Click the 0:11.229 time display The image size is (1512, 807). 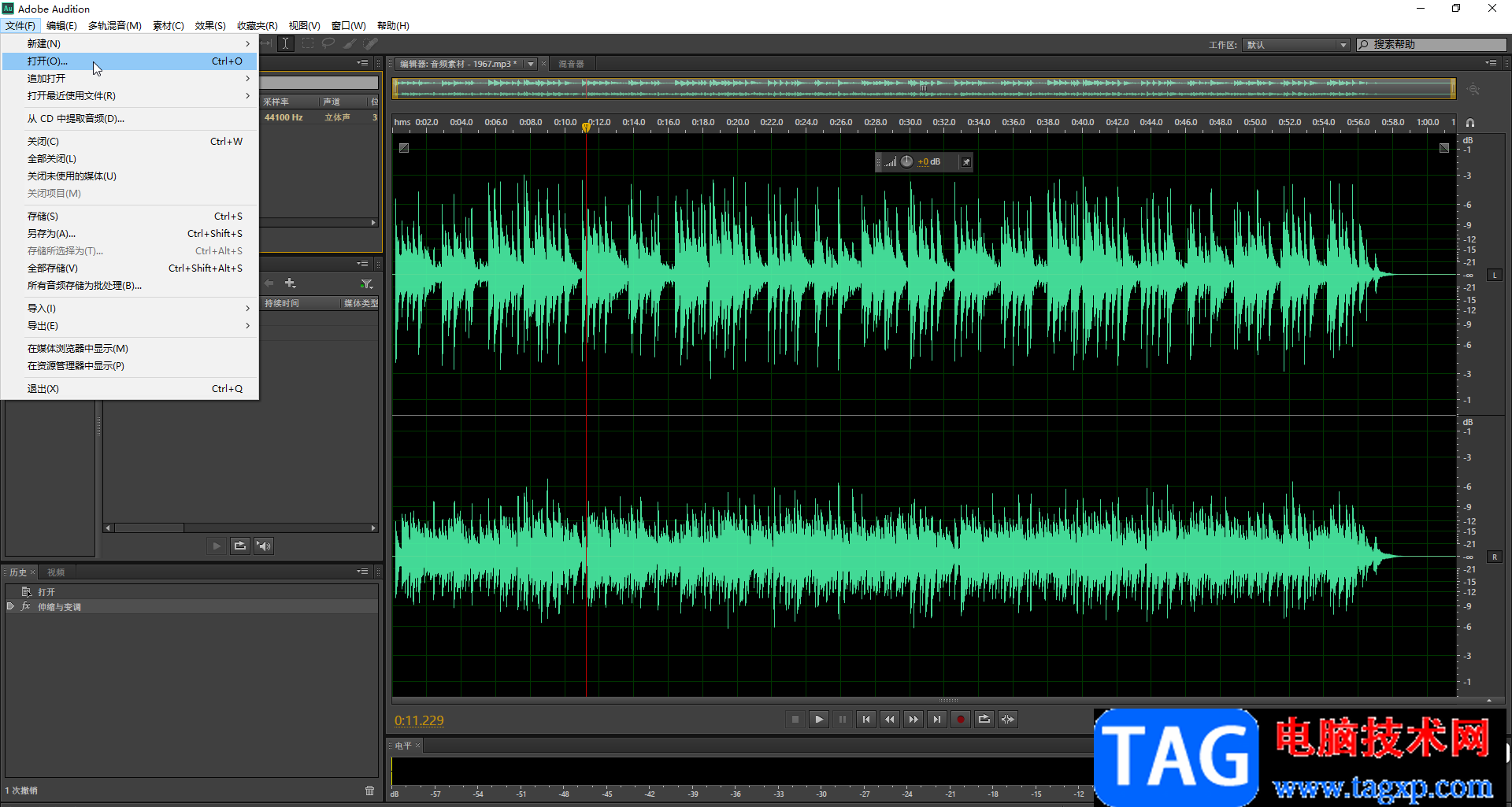pos(419,720)
